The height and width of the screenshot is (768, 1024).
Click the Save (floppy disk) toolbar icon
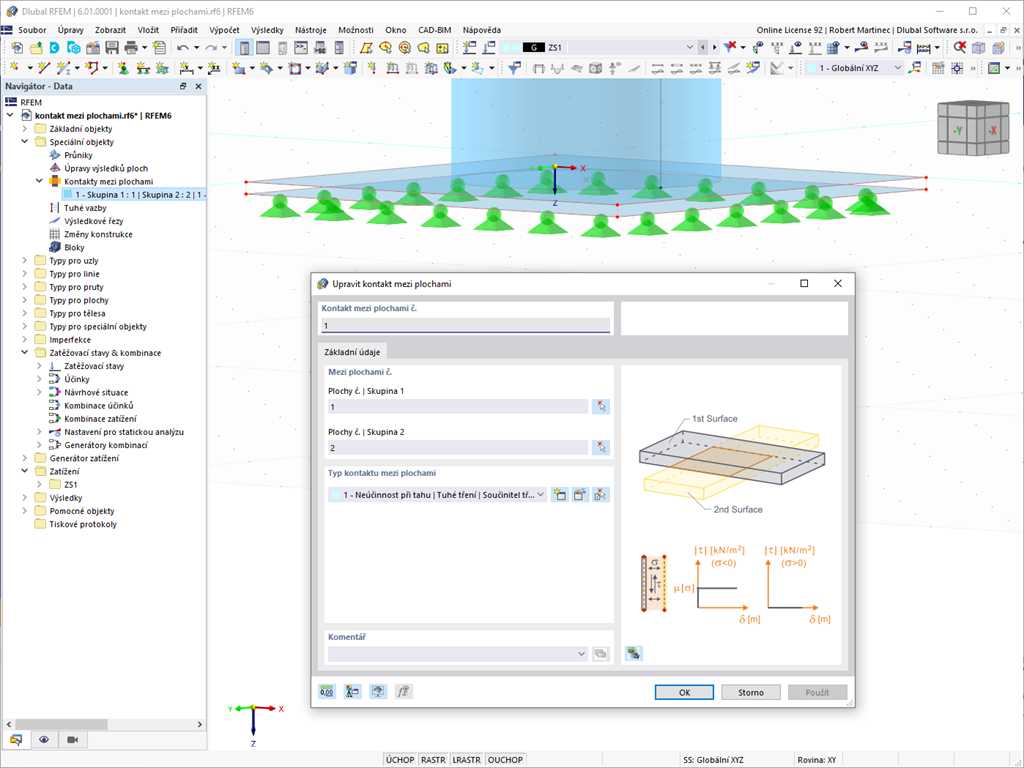pos(112,48)
